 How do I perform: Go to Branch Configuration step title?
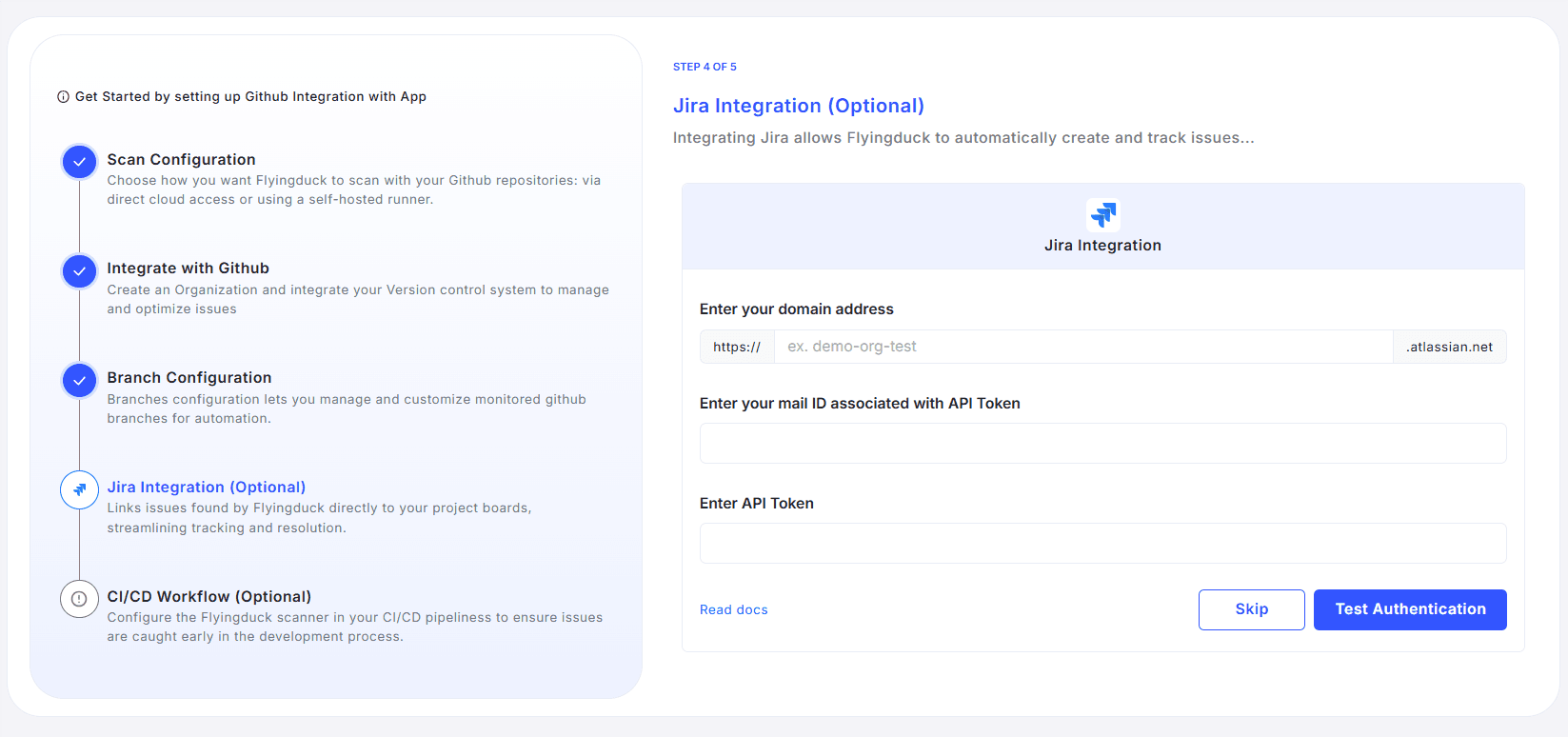189,378
